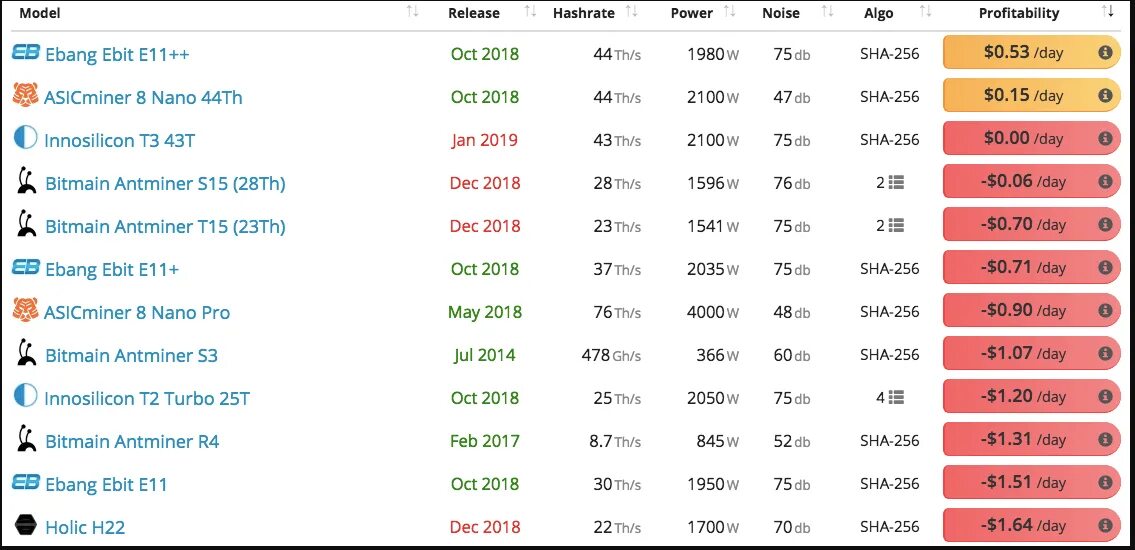Screen dimensions: 1135x550
Task: Click the Holic hexagon icon beside H22
Action: point(26,526)
